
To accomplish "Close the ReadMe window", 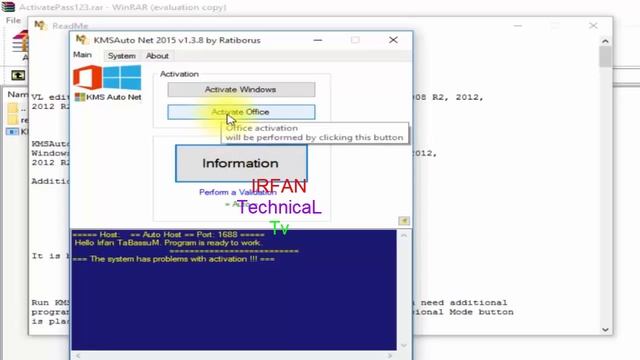I will [593, 26].
